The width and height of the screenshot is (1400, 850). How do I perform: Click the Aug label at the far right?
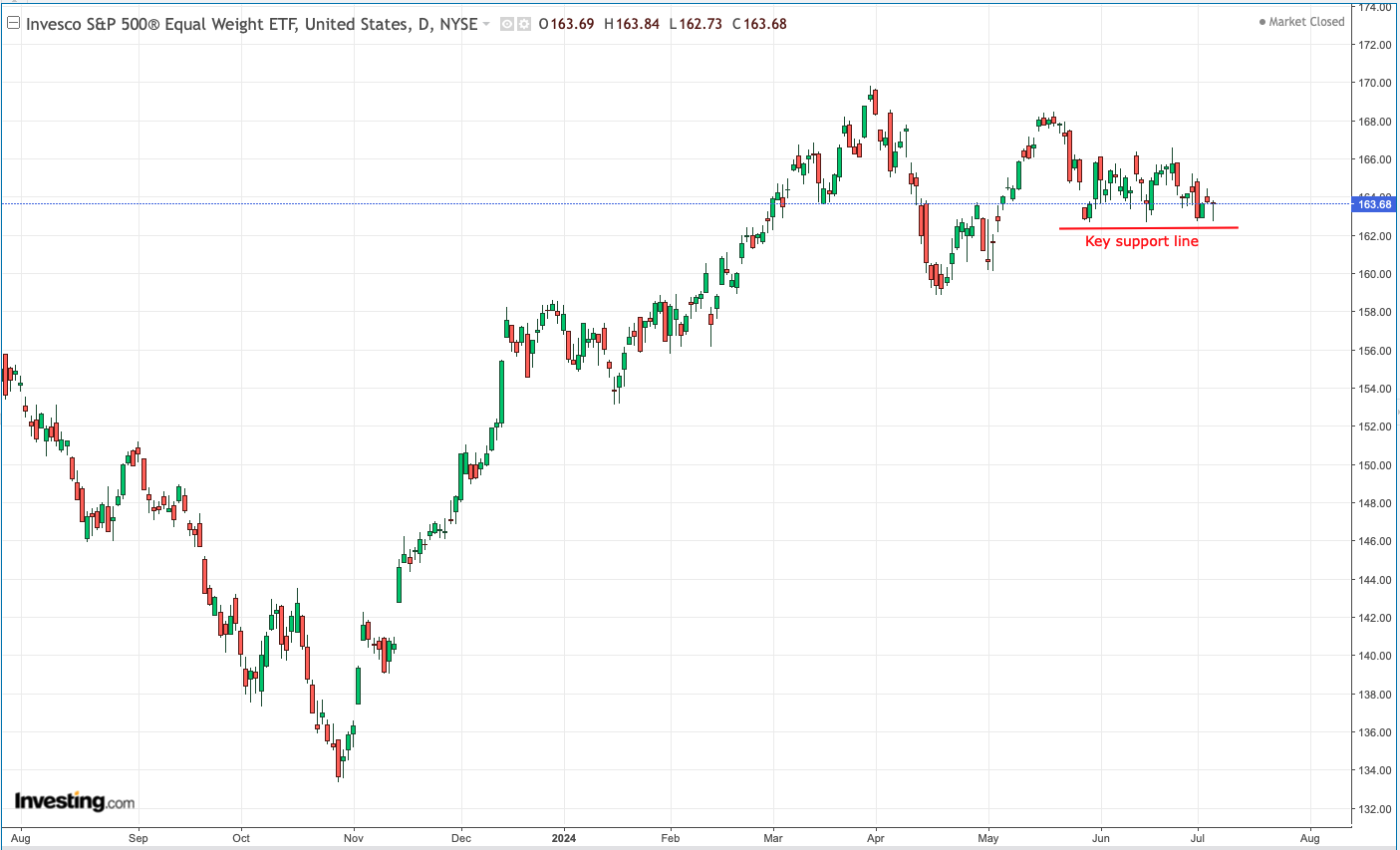(1309, 838)
